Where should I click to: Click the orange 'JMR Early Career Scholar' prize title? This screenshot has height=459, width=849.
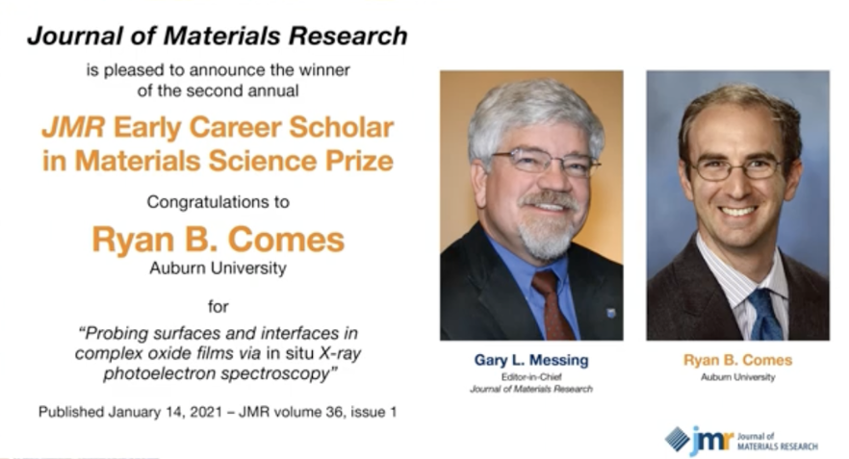(217, 128)
